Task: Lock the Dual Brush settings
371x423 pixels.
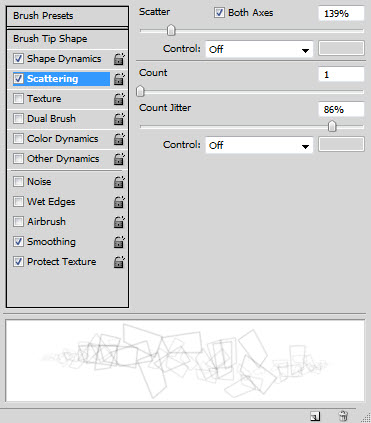Action: coord(119,119)
